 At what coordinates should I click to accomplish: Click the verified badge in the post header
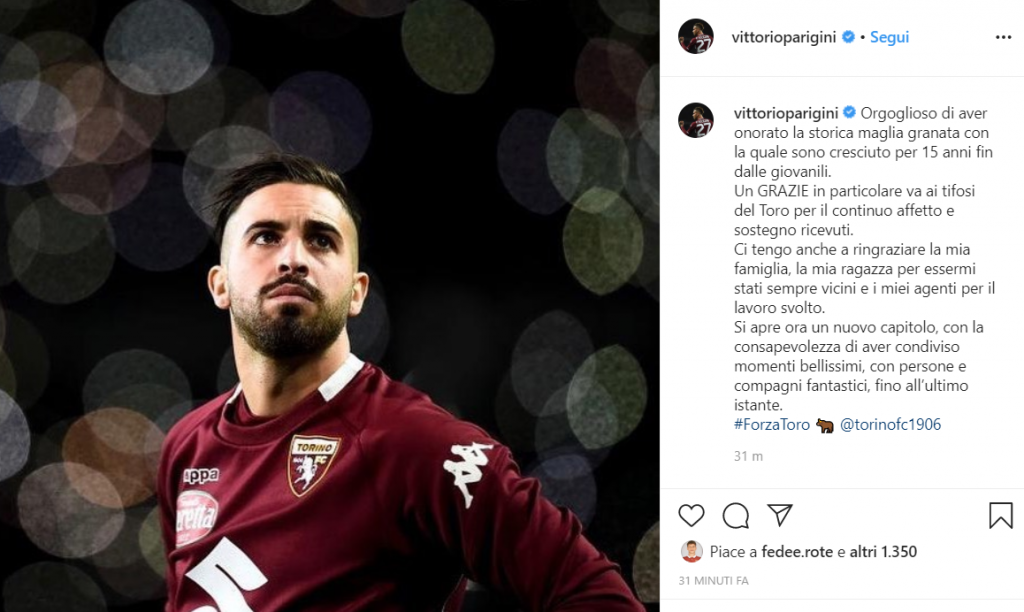[848, 37]
